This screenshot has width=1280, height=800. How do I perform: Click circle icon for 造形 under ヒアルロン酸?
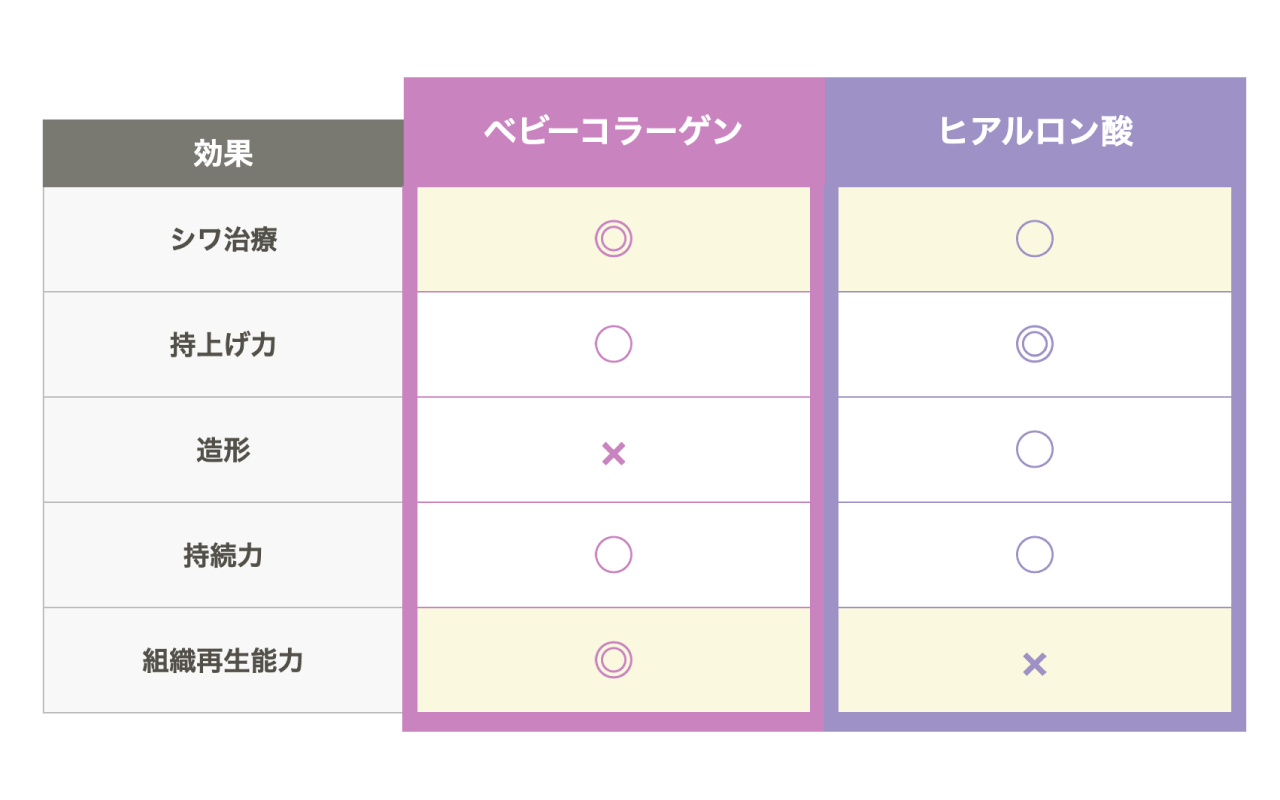pyautogui.click(x=1034, y=449)
